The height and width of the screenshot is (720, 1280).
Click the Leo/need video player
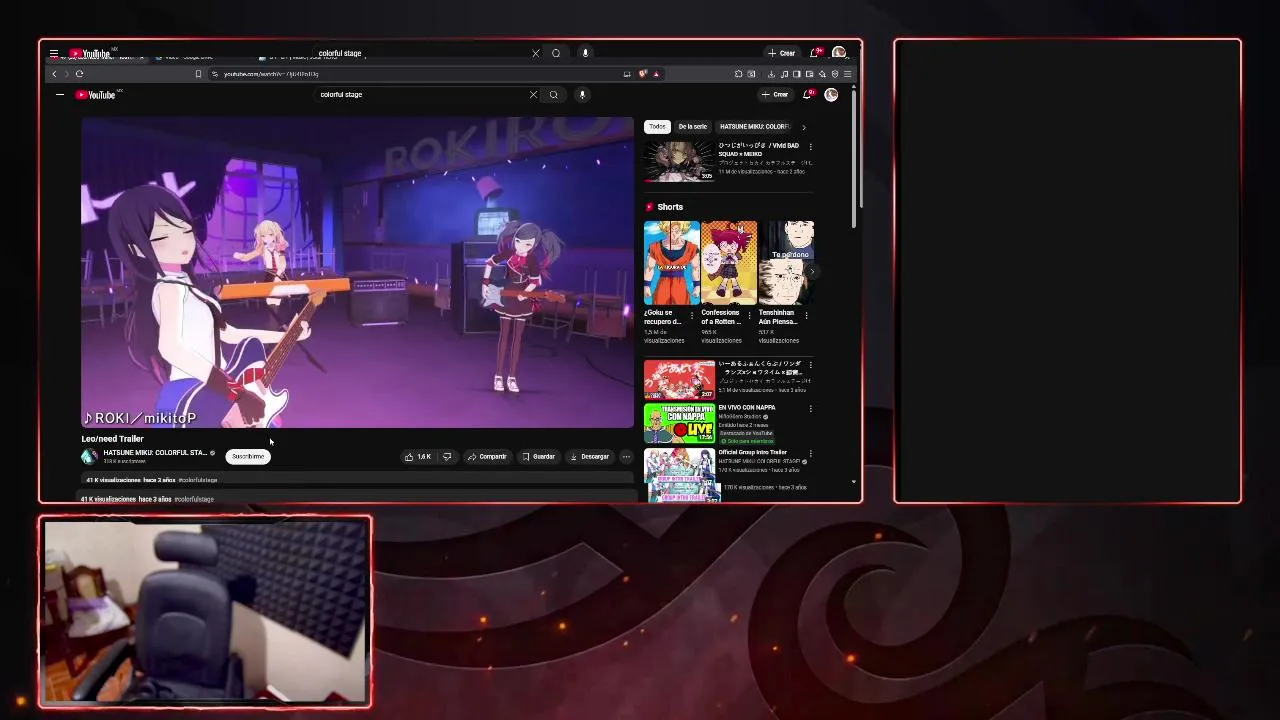[357, 272]
